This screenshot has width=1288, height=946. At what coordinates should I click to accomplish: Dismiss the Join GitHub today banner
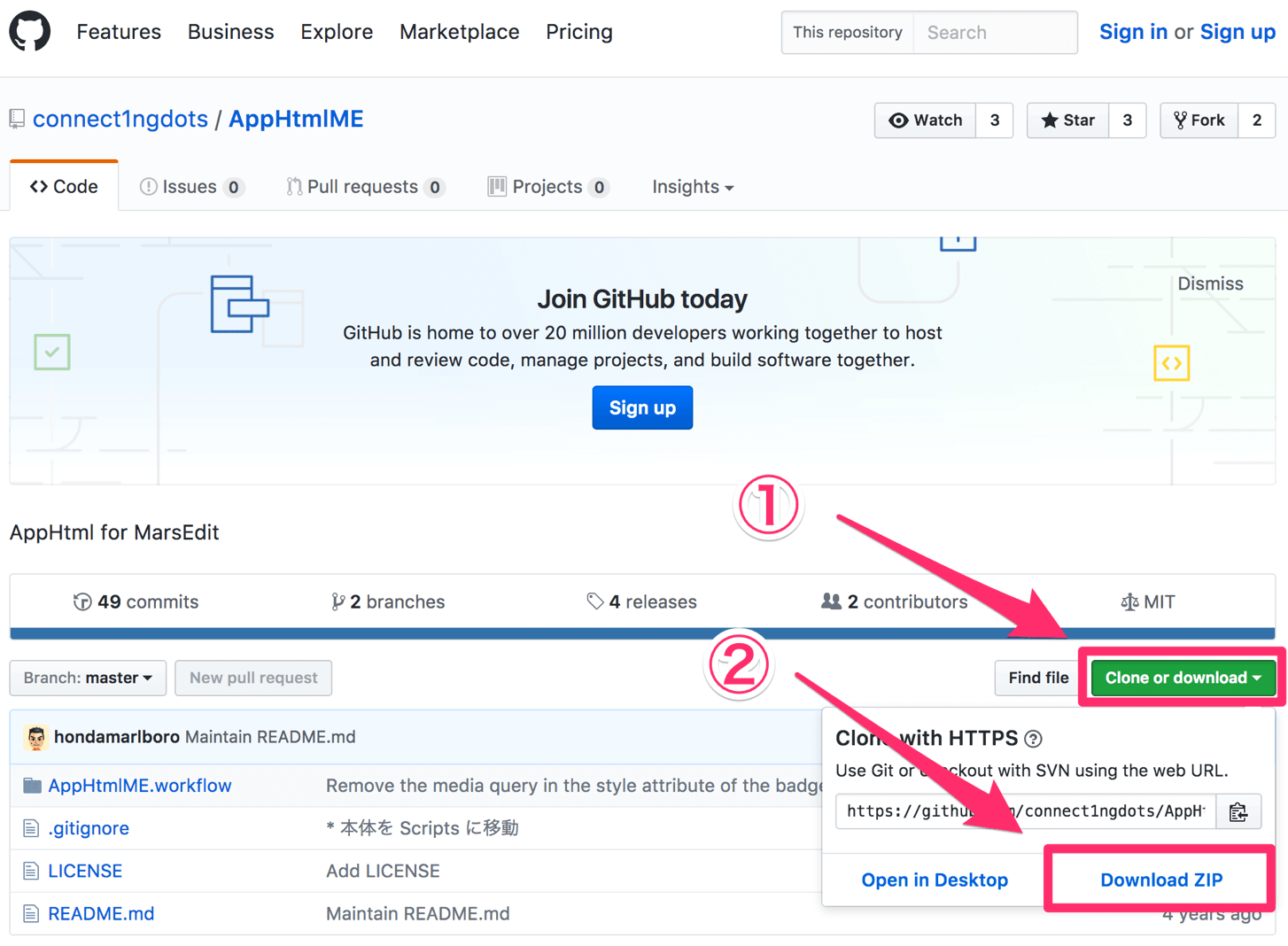point(1210,283)
